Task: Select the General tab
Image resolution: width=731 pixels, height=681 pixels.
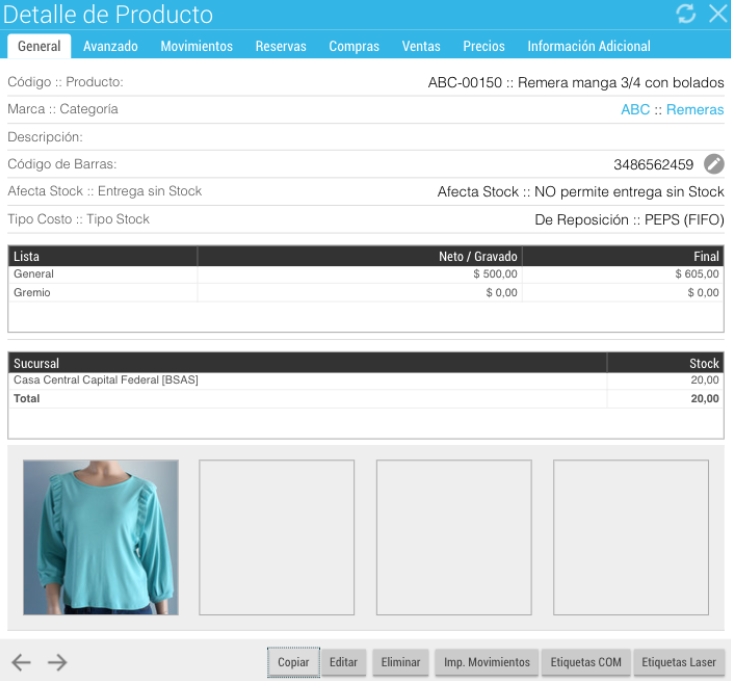Action: point(39,46)
